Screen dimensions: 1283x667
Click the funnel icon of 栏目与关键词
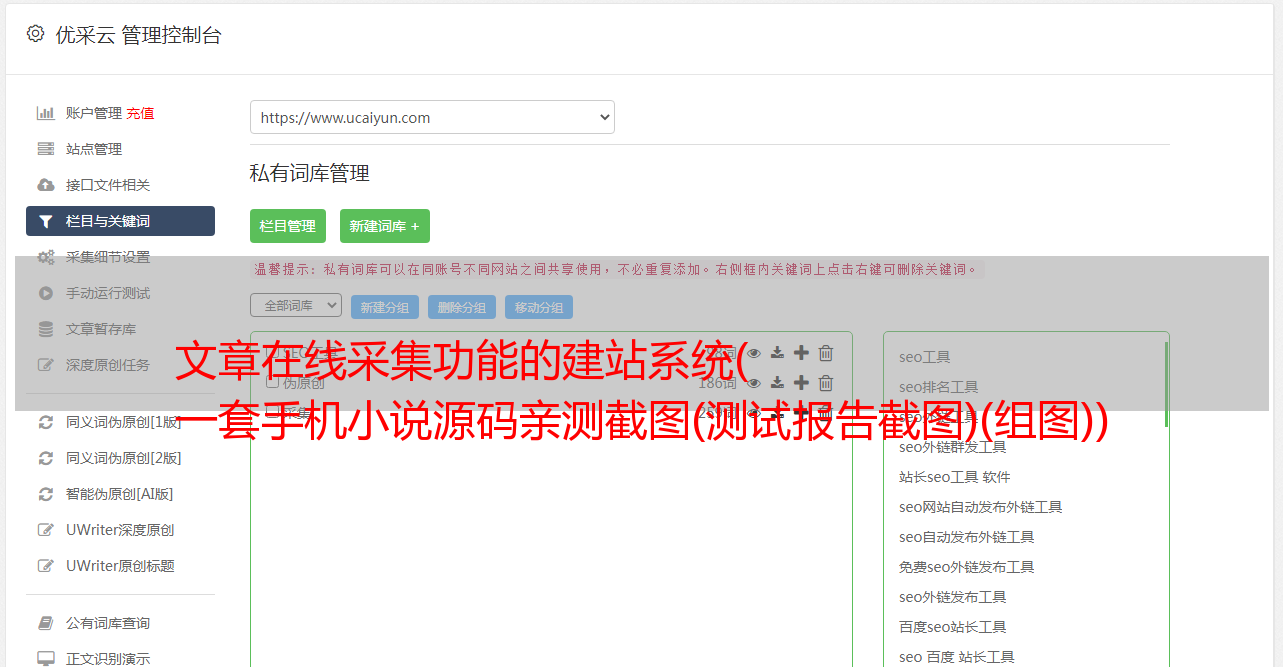click(x=46, y=221)
